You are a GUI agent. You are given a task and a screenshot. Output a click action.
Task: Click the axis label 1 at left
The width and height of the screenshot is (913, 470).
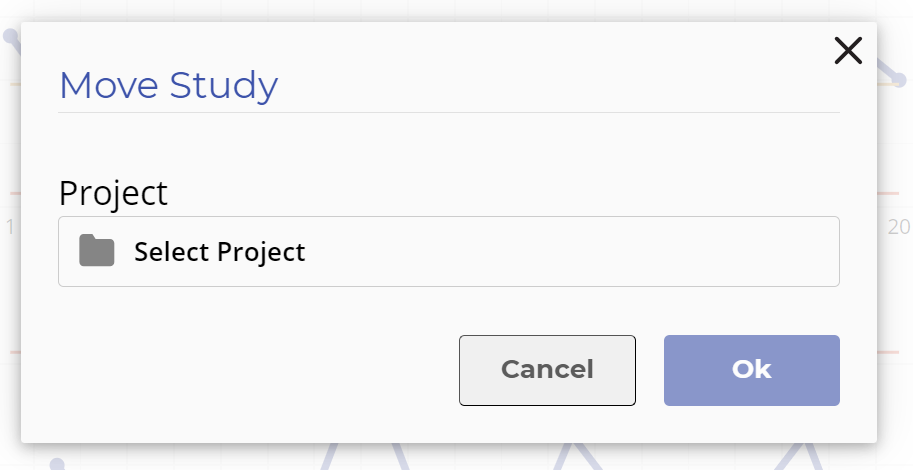10,227
